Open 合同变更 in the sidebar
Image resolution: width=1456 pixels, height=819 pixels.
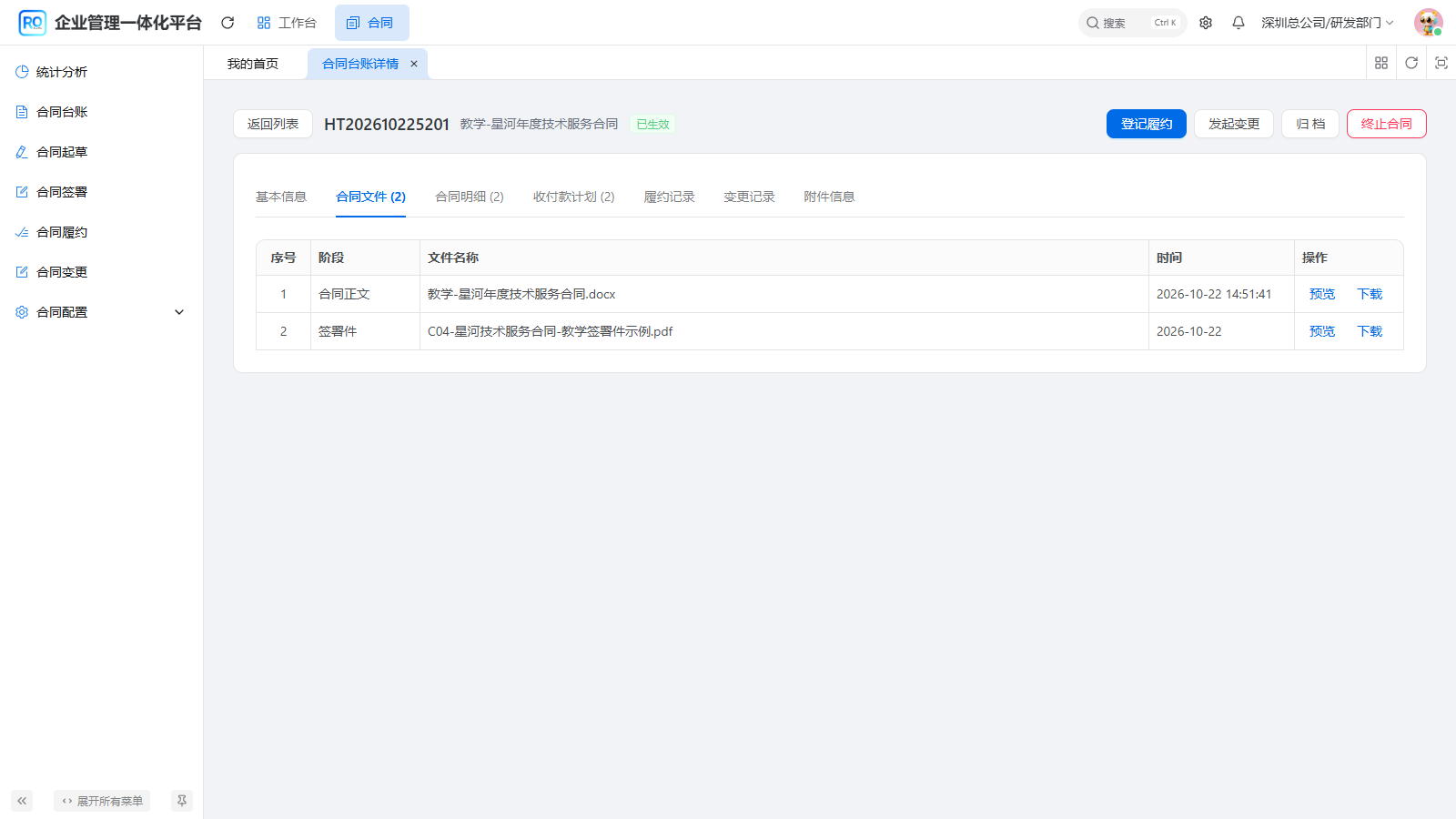click(101, 272)
